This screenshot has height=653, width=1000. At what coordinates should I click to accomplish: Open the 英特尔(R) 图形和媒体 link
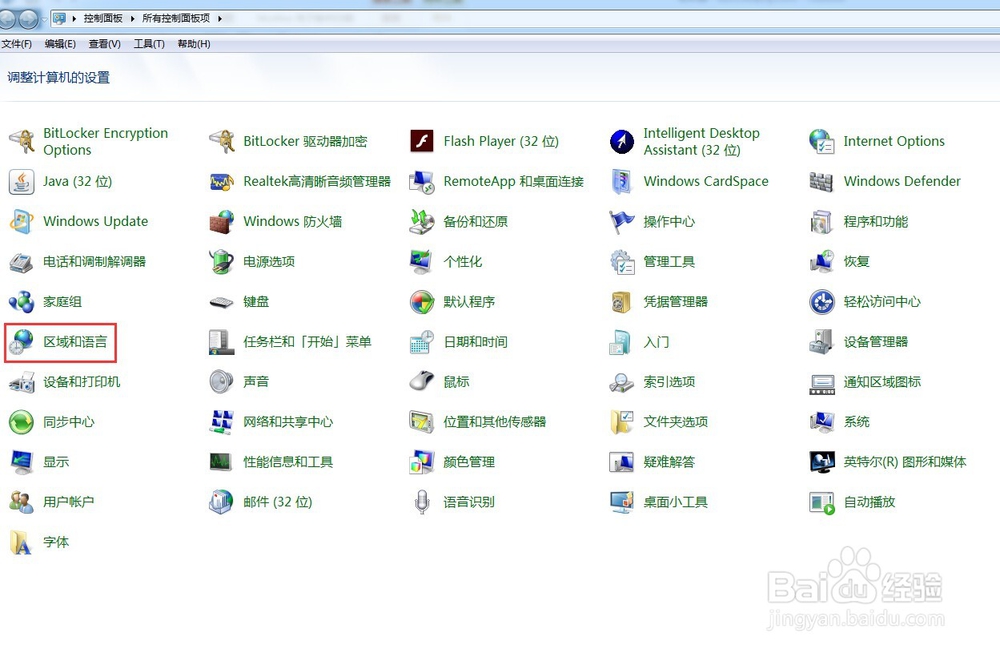pos(905,462)
